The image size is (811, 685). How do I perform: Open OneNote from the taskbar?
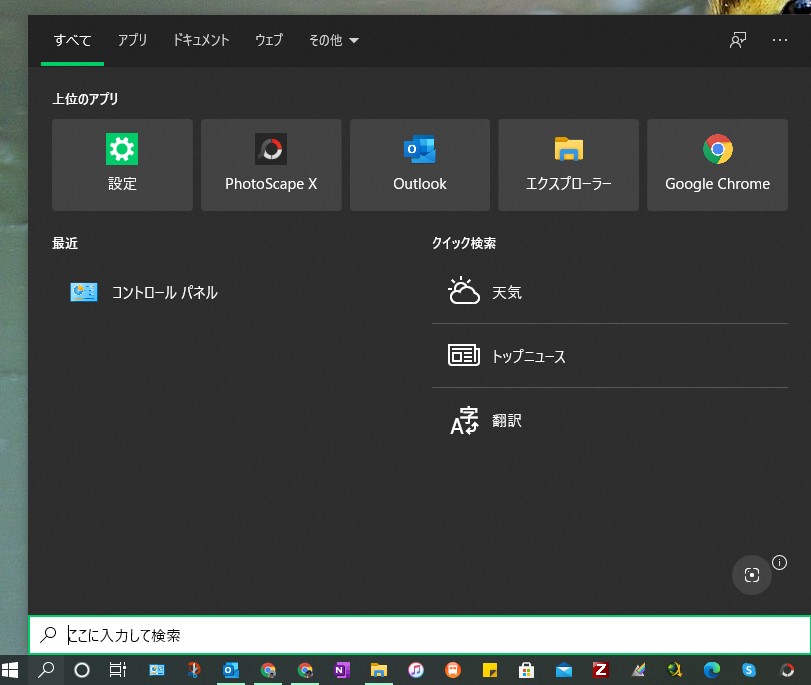pyautogui.click(x=342, y=670)
